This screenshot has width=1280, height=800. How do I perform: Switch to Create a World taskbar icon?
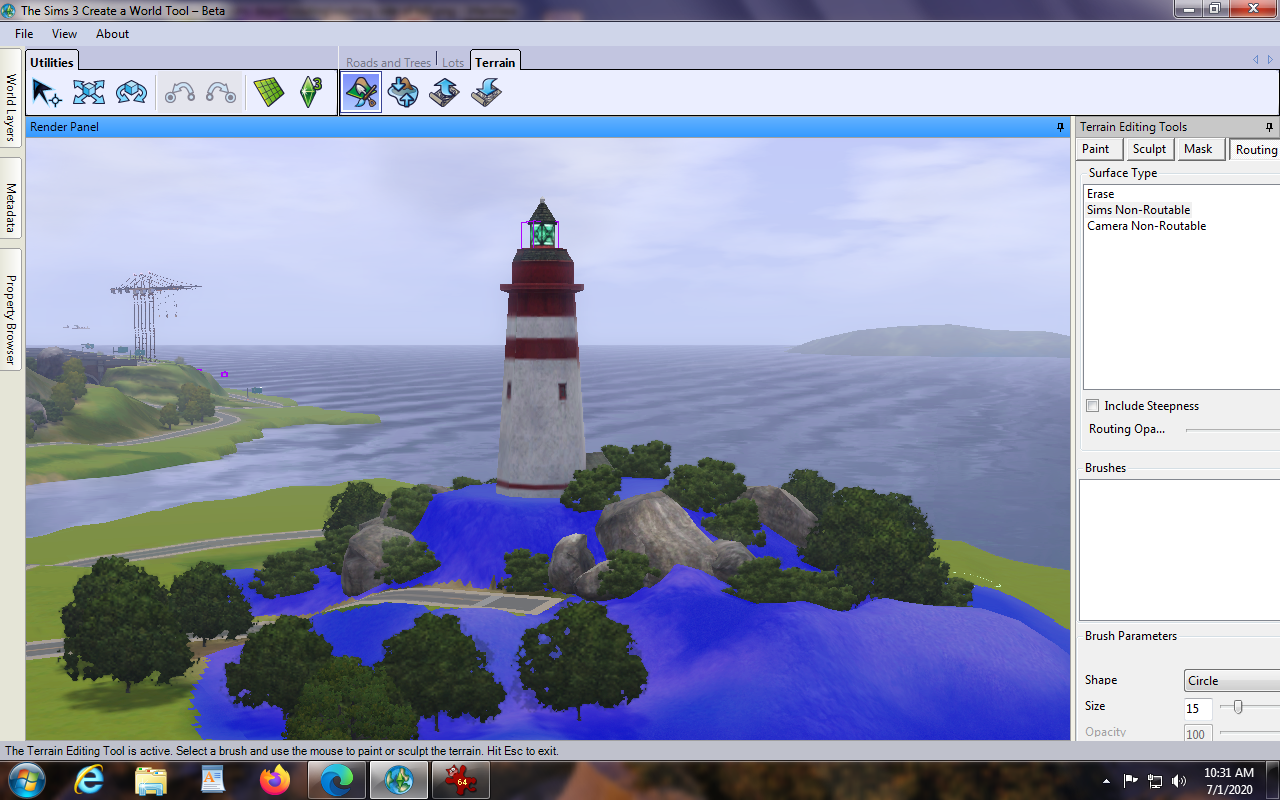pyautogui.click(x=398, y=779)
